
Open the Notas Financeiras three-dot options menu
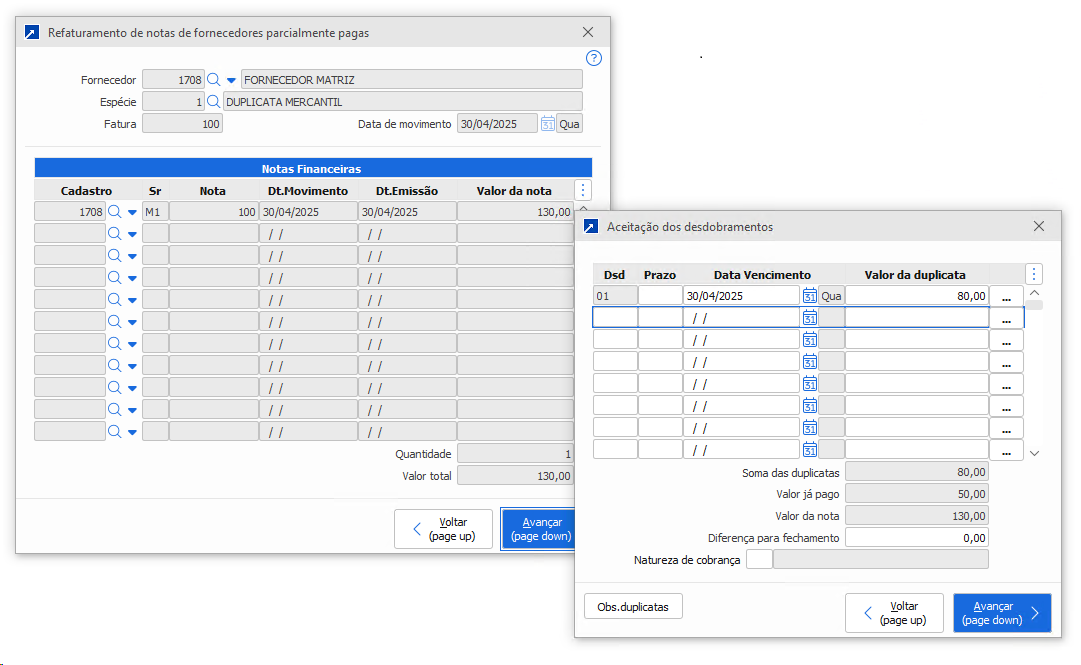[583, 190]
